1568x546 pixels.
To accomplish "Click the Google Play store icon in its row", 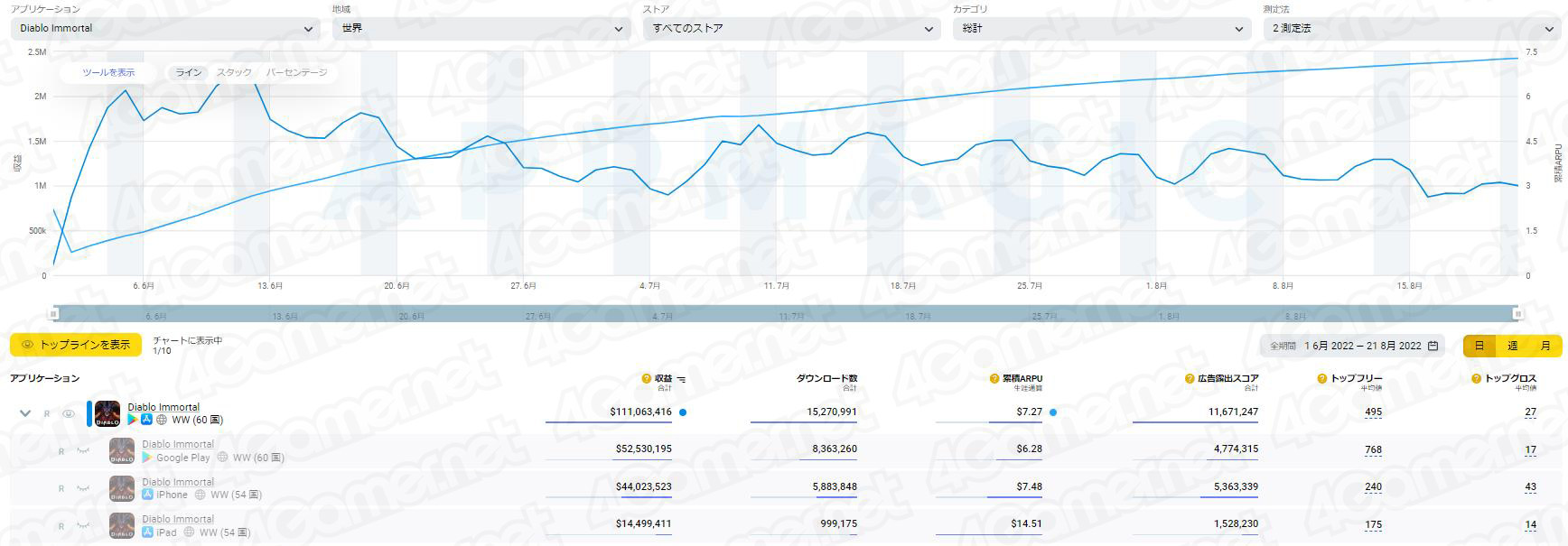I will pos(147,458).
